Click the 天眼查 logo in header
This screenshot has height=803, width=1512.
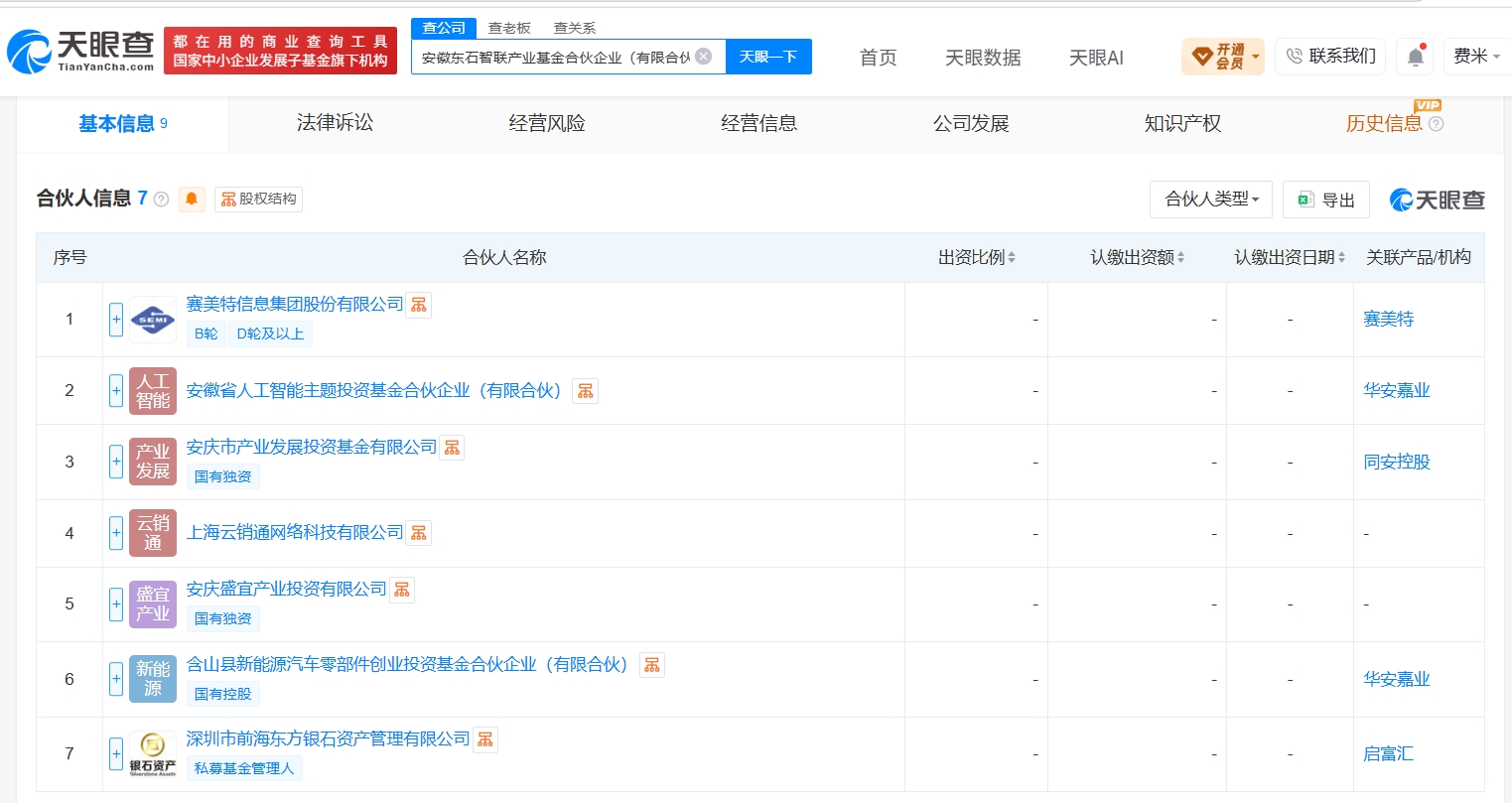[81, 51]
